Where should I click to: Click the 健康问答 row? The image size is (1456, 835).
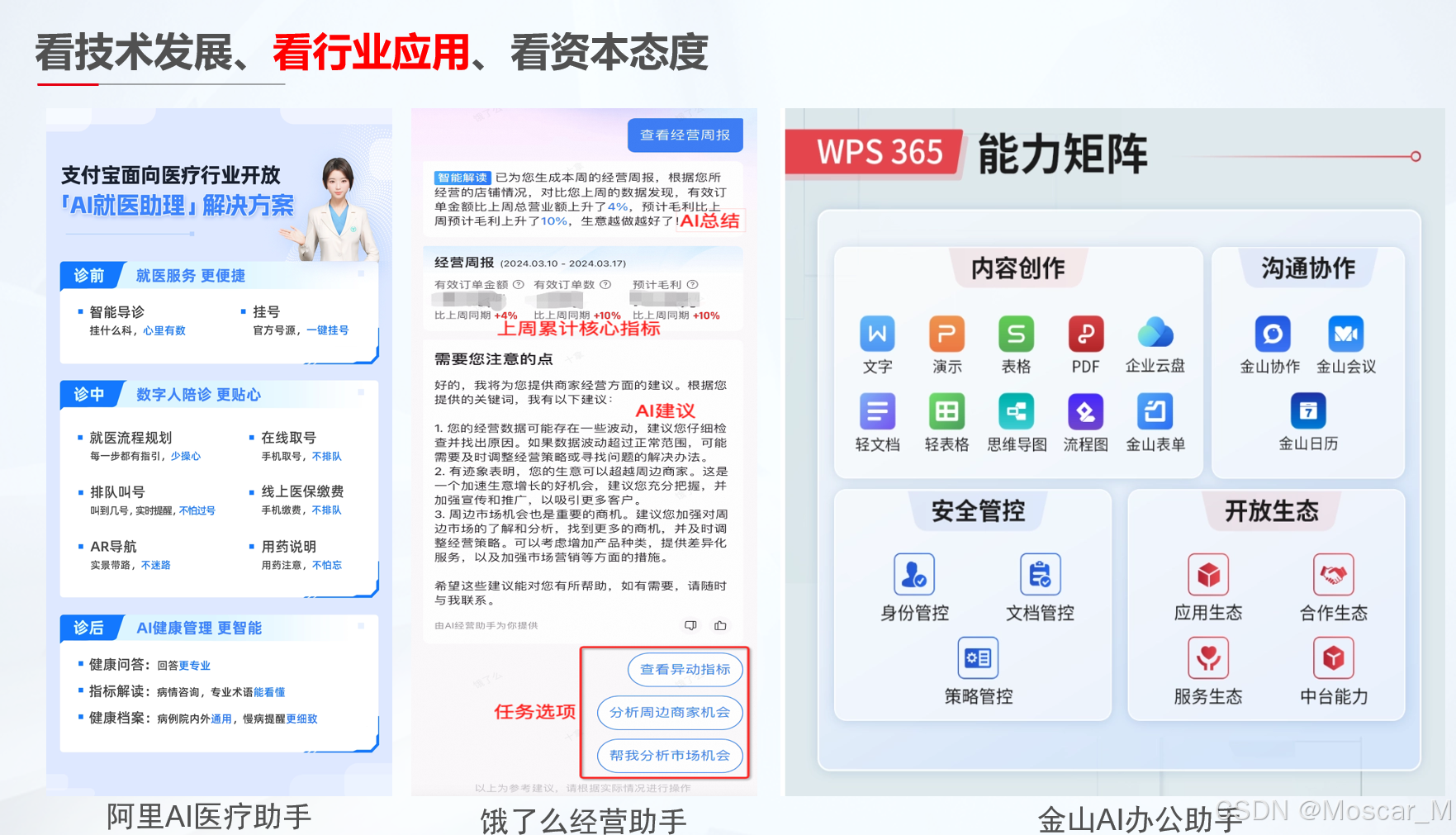click(x=145, y=665)
